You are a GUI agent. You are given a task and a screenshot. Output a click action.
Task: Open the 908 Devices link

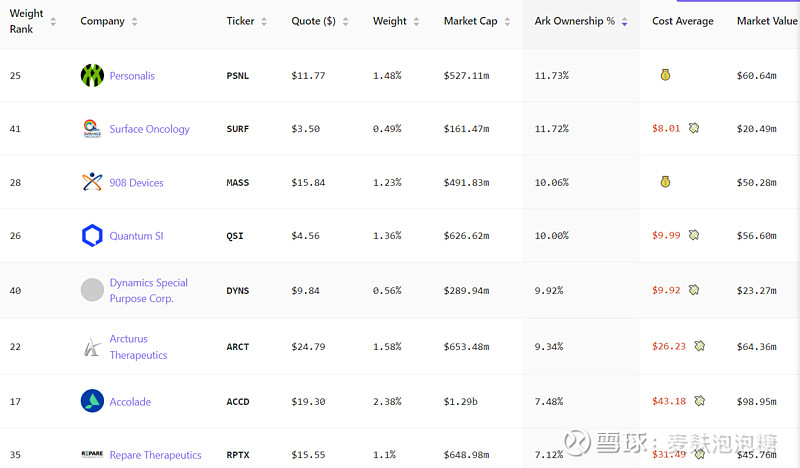(x=136, y=183)
